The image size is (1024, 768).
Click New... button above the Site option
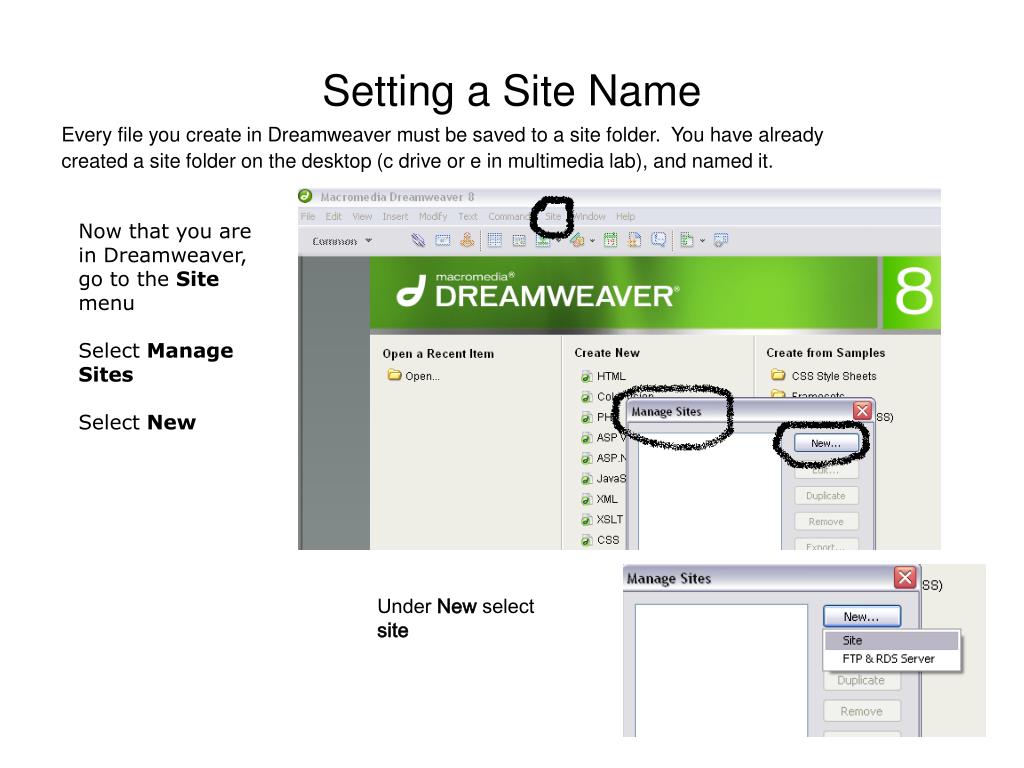862,616
